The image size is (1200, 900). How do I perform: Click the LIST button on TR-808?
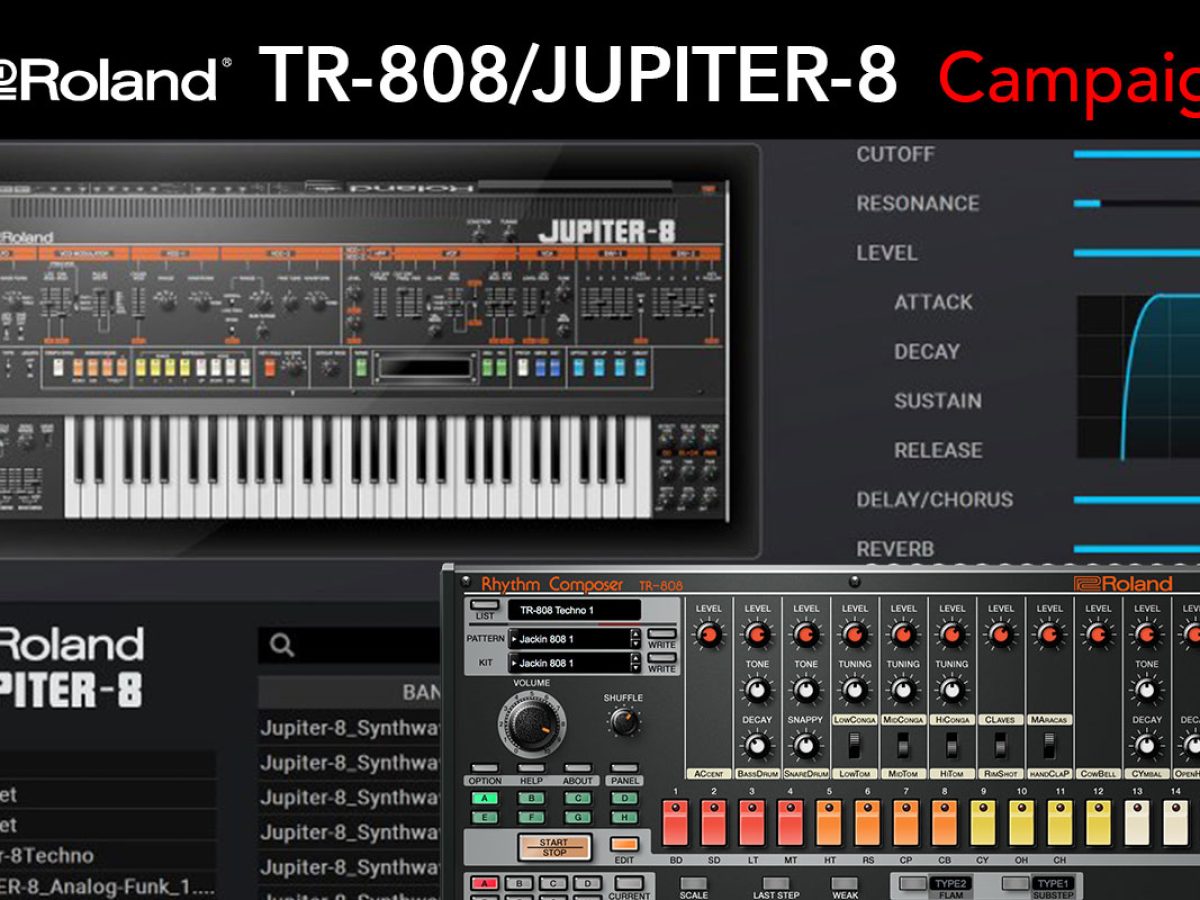coord(485,605)
